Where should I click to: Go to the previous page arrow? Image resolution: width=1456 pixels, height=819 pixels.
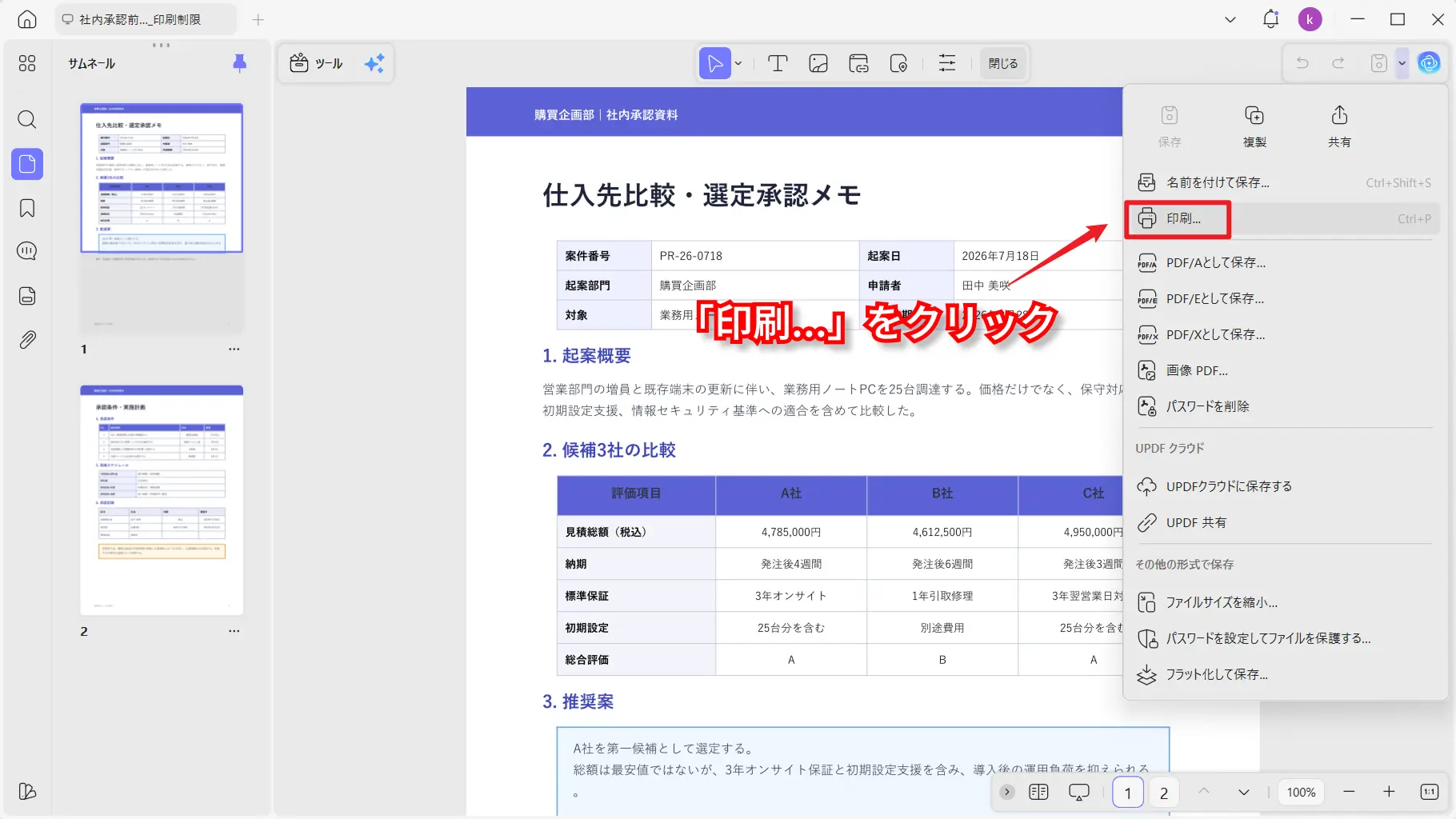click(x=1204, y=792)
